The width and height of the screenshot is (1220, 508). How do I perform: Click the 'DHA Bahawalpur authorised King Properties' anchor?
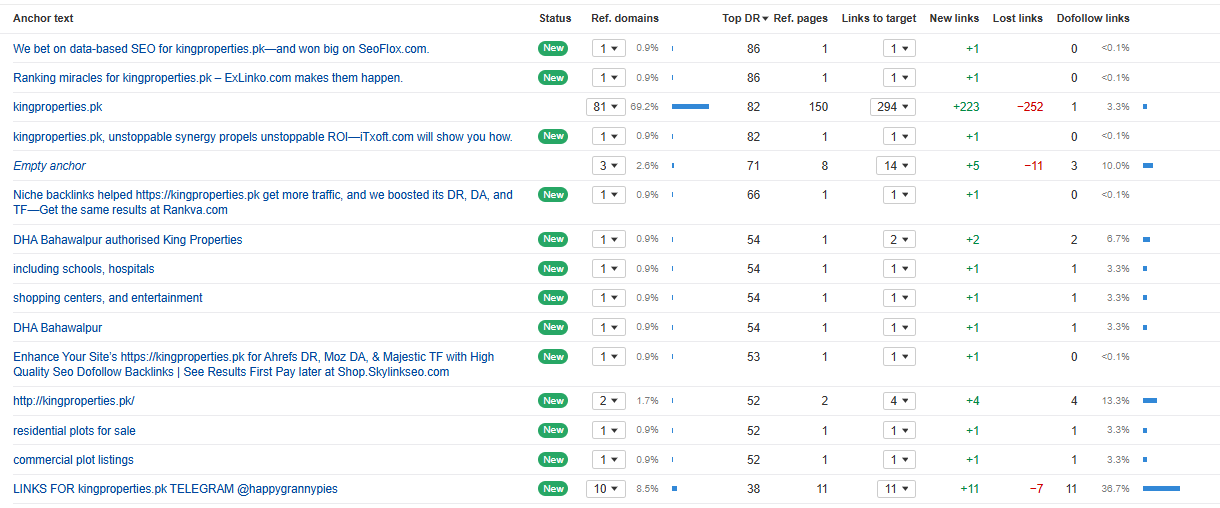click(127, 240)
